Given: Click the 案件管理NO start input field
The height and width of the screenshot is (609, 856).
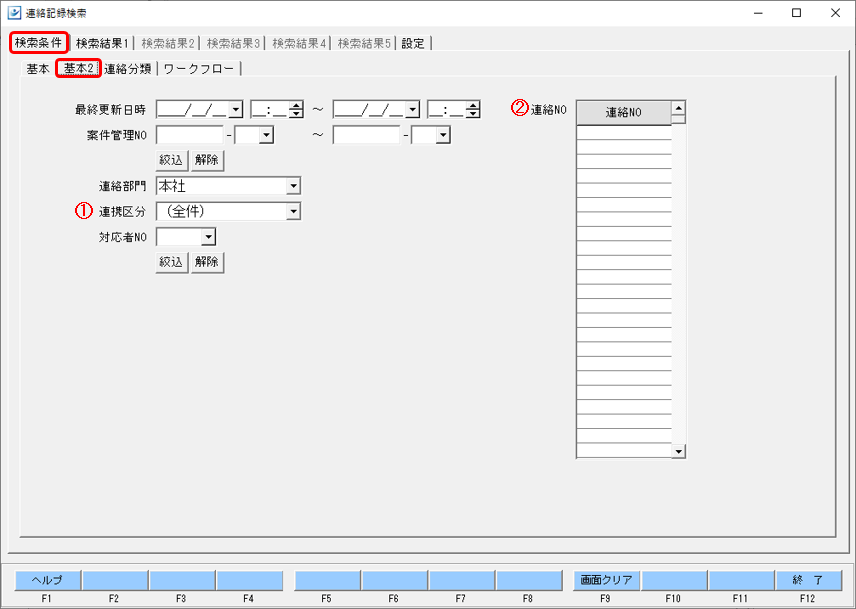Looking at the screenshot, I should (190, 135).
